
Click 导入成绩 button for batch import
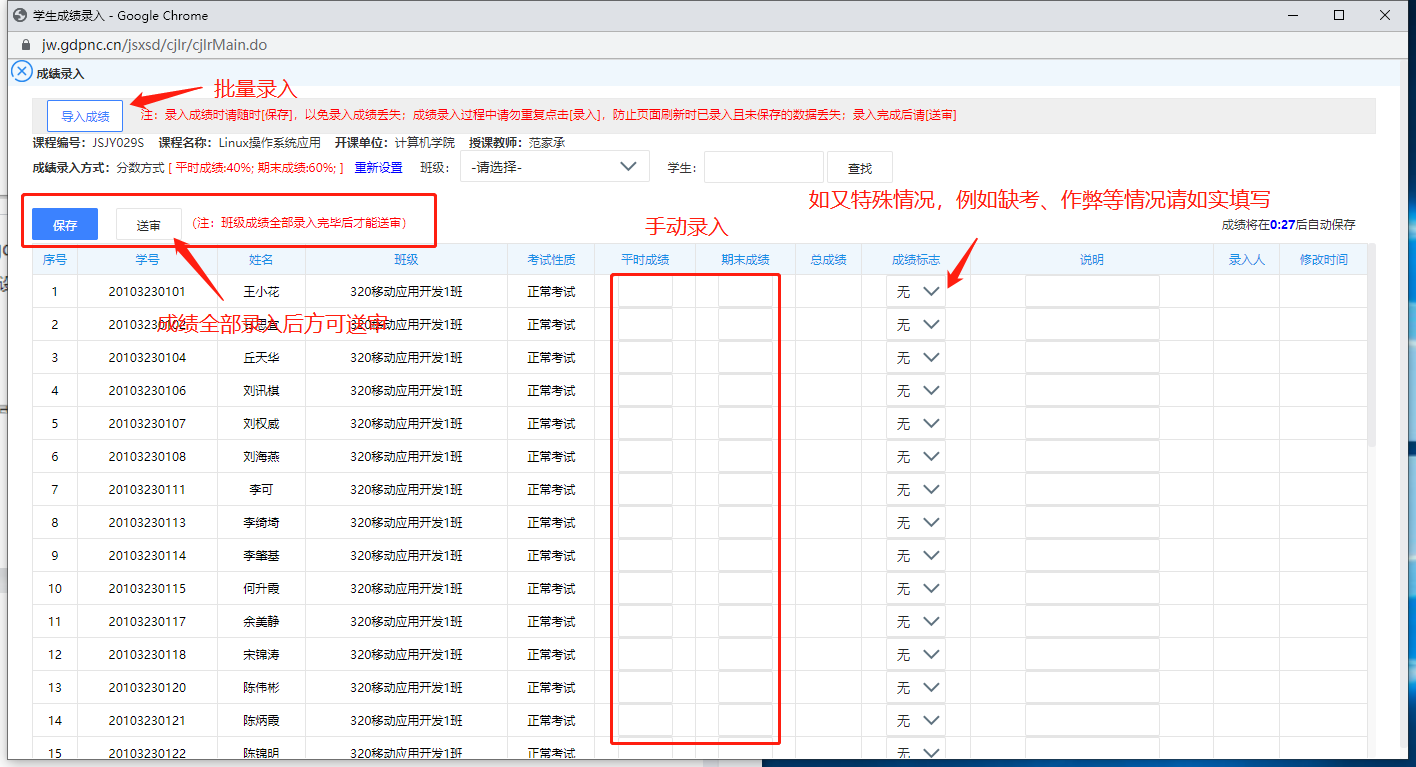coord(85,116)
